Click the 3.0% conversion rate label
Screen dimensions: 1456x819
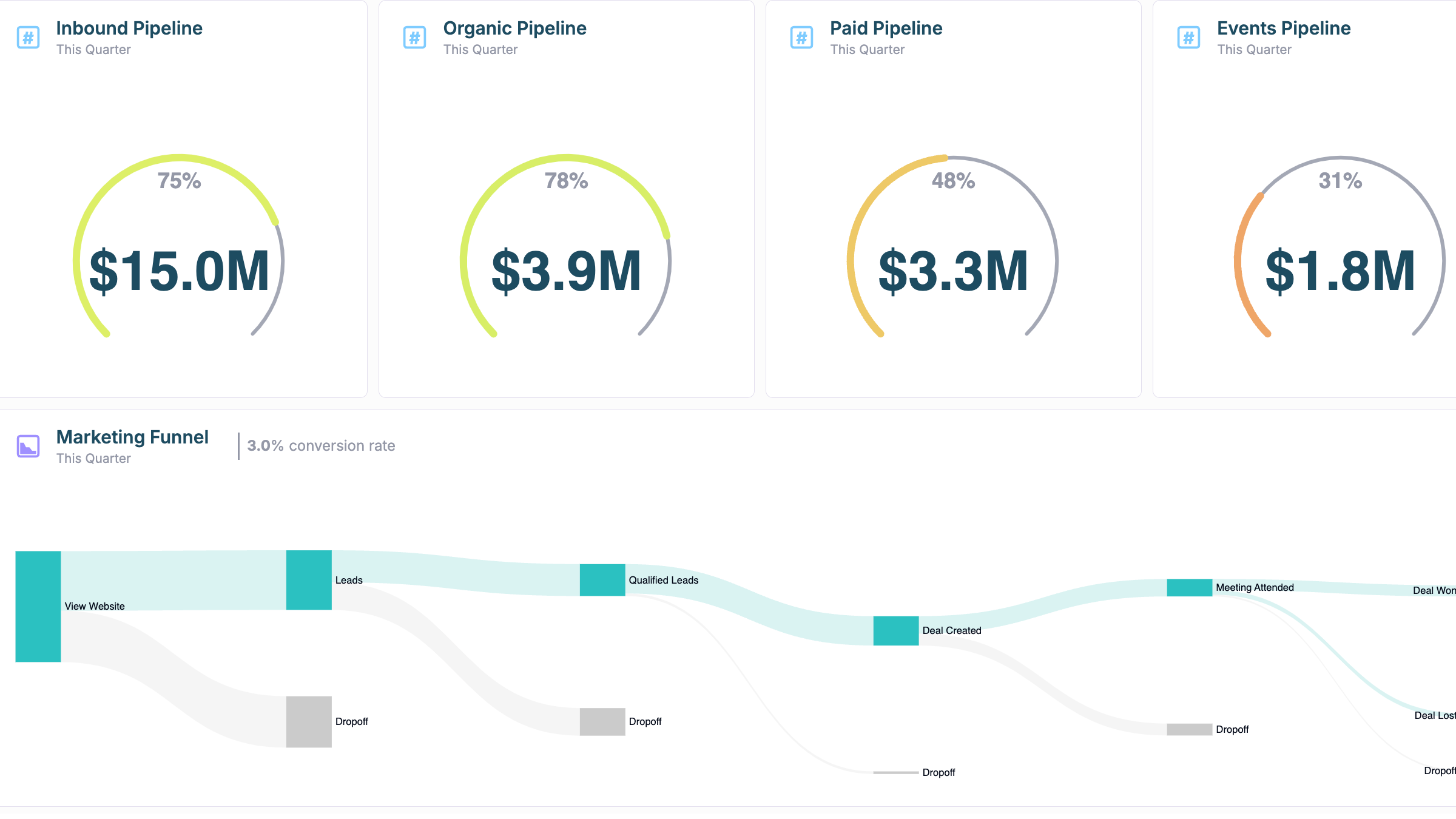tap(321, 446)
